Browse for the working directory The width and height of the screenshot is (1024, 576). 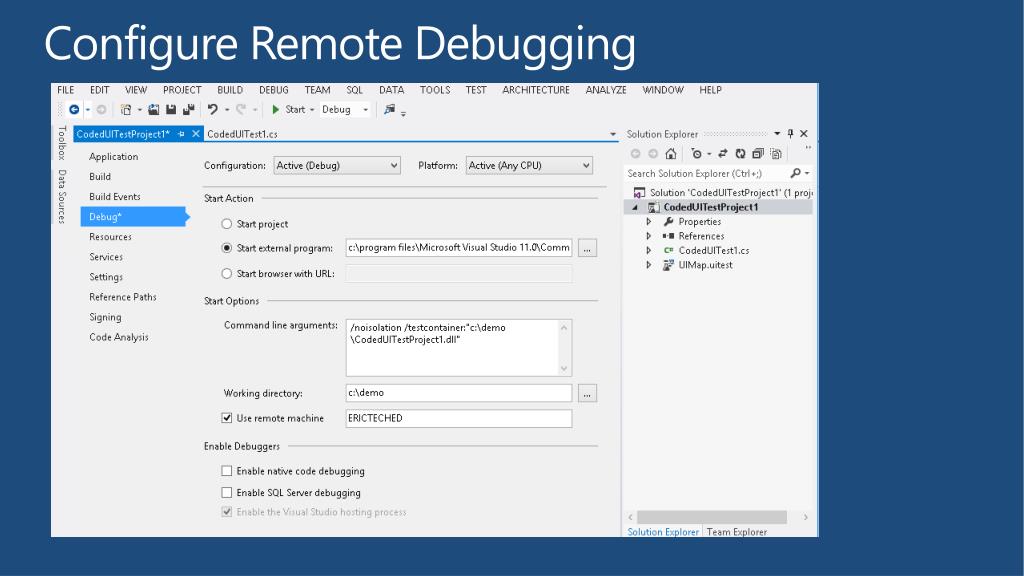pos(587,393)
